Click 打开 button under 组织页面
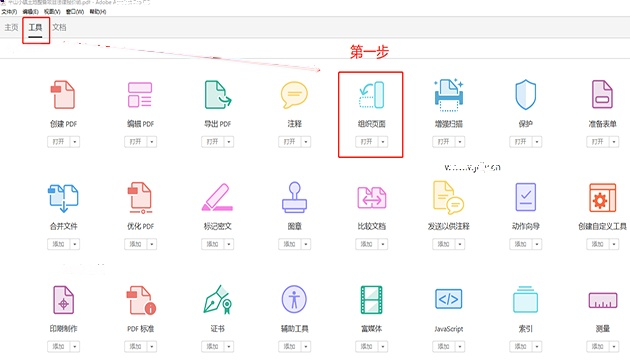The height and width of the screenshot is (360, 630). [x=367, y=142]
